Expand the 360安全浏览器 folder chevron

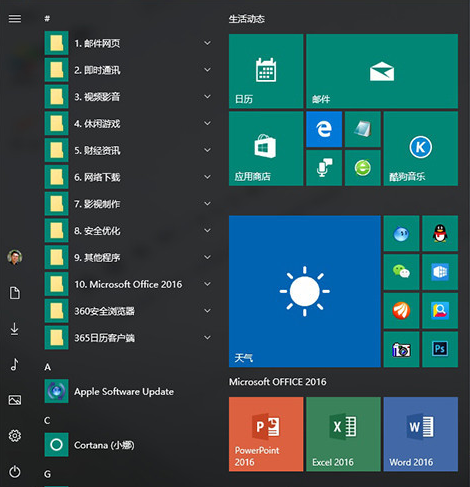(207, 311)
